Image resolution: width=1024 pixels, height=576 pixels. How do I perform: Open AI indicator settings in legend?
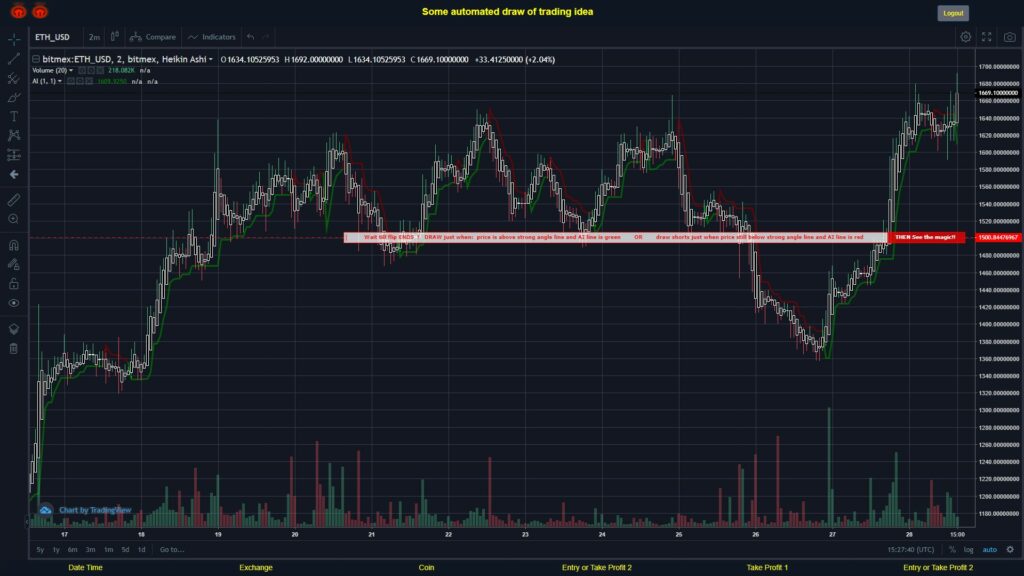coord(80,82)
